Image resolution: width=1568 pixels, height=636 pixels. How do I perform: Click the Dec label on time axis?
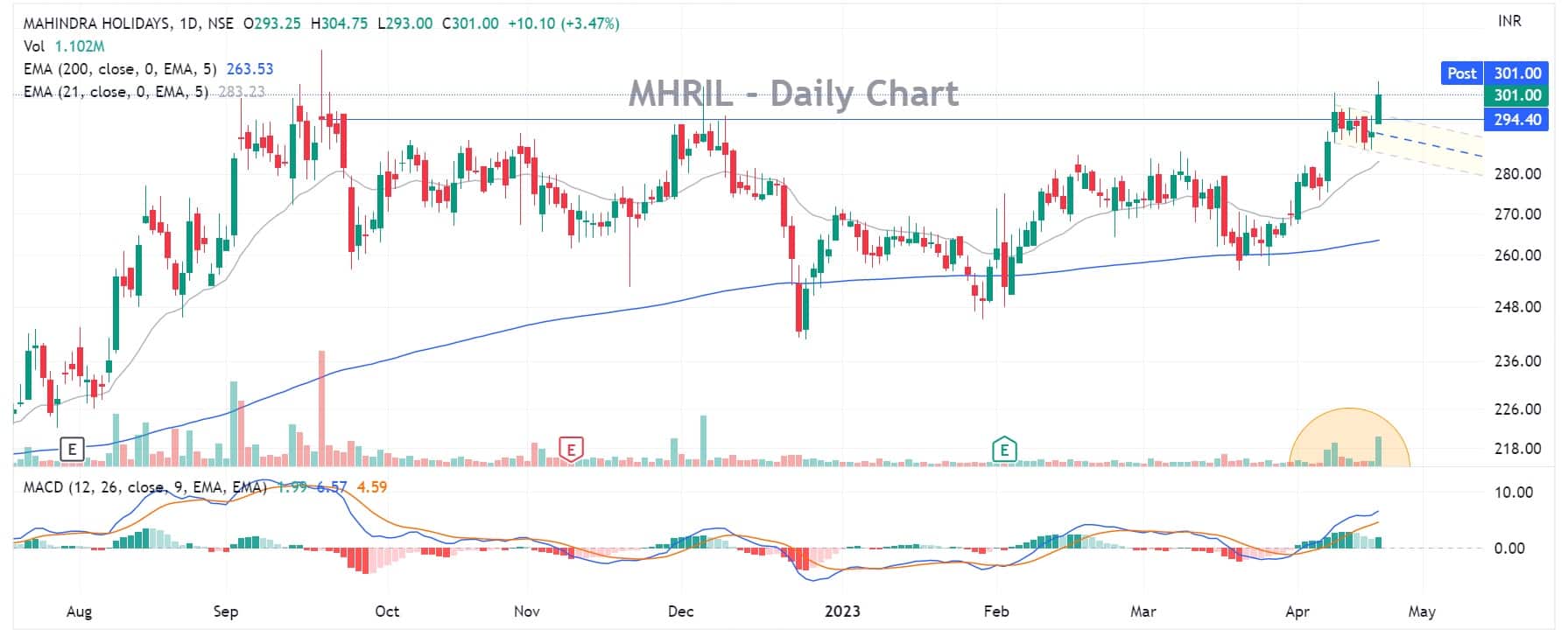coord(680,612)
